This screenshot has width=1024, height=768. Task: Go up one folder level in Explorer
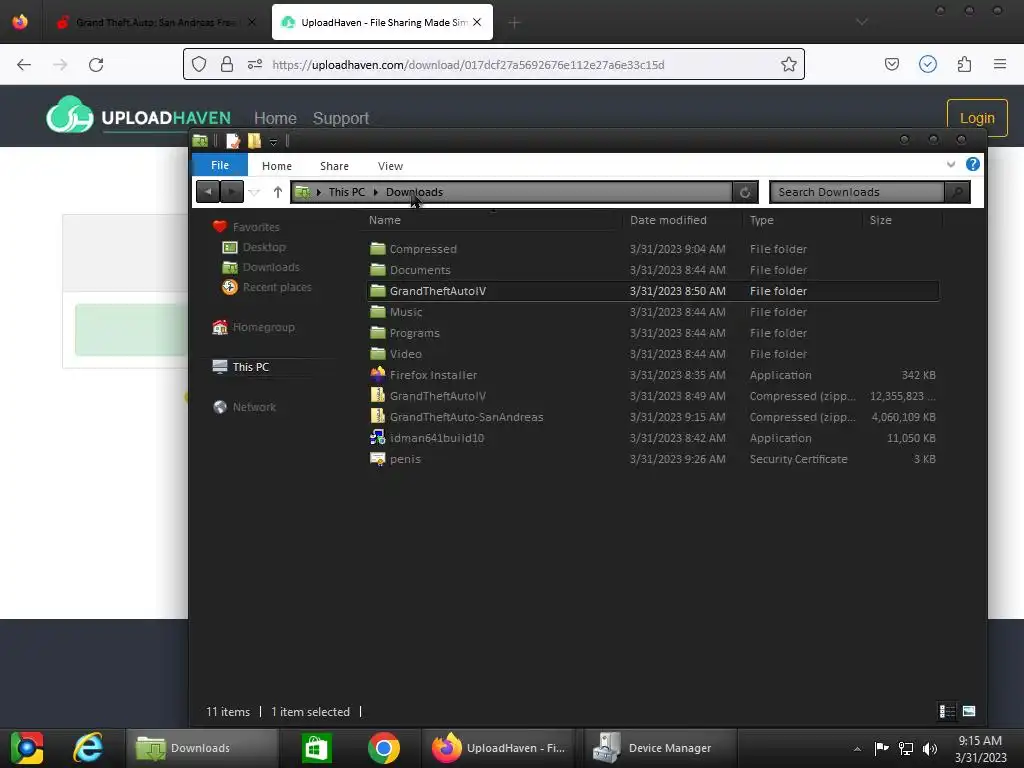(278, 192)
